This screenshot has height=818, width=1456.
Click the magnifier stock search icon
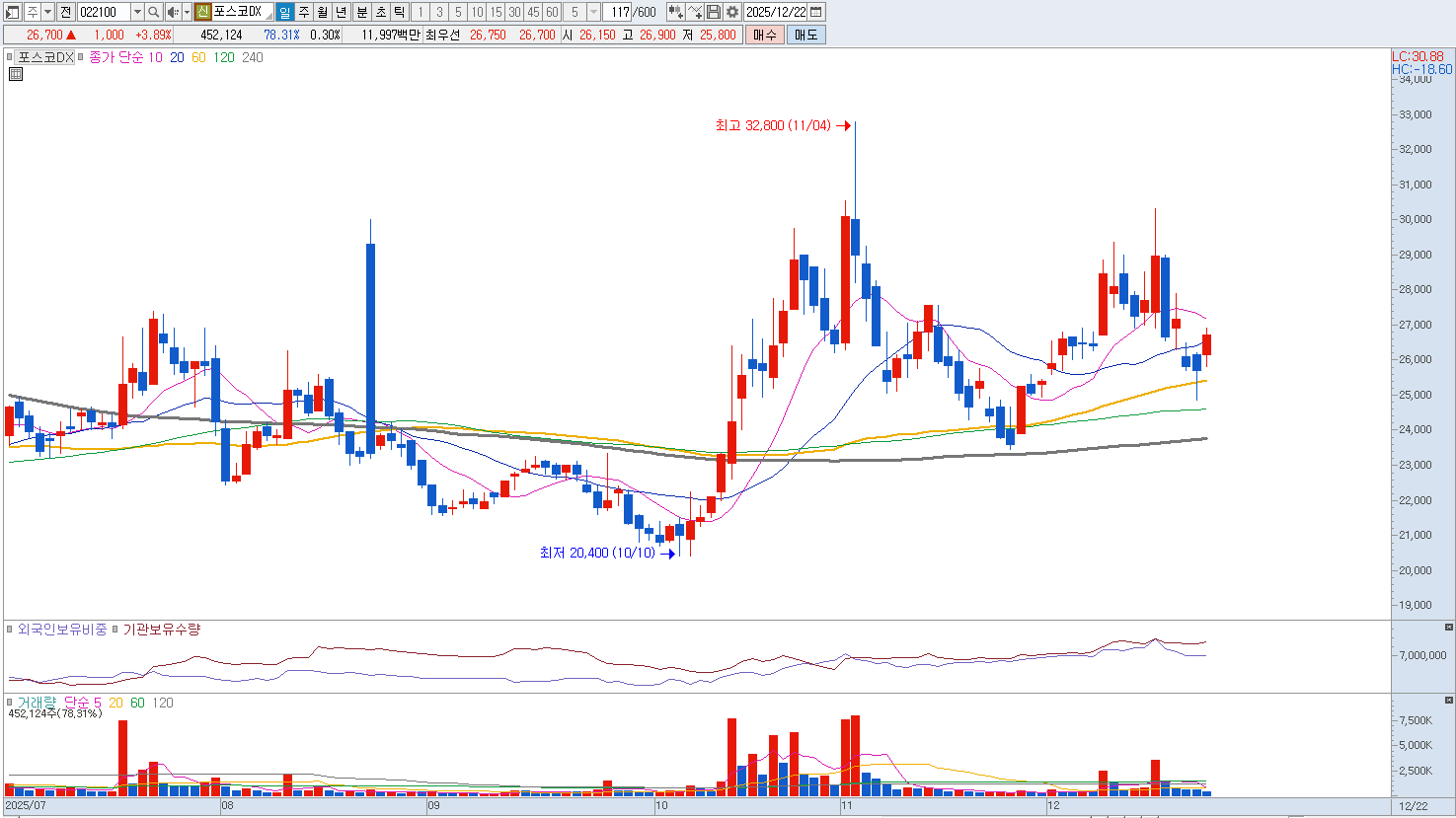tap(154, 12)
